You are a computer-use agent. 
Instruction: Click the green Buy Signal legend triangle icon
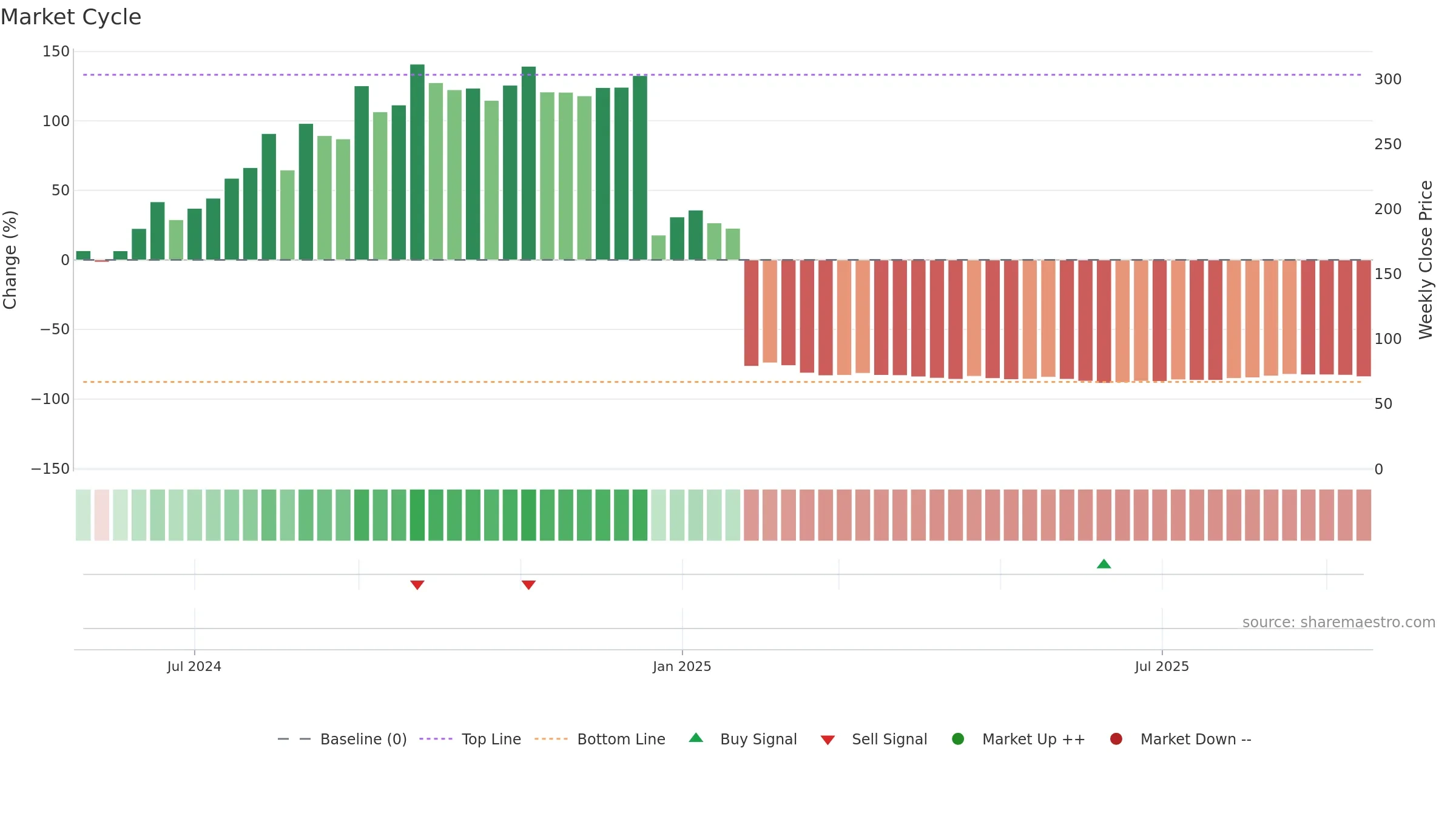tap(696, 738)
